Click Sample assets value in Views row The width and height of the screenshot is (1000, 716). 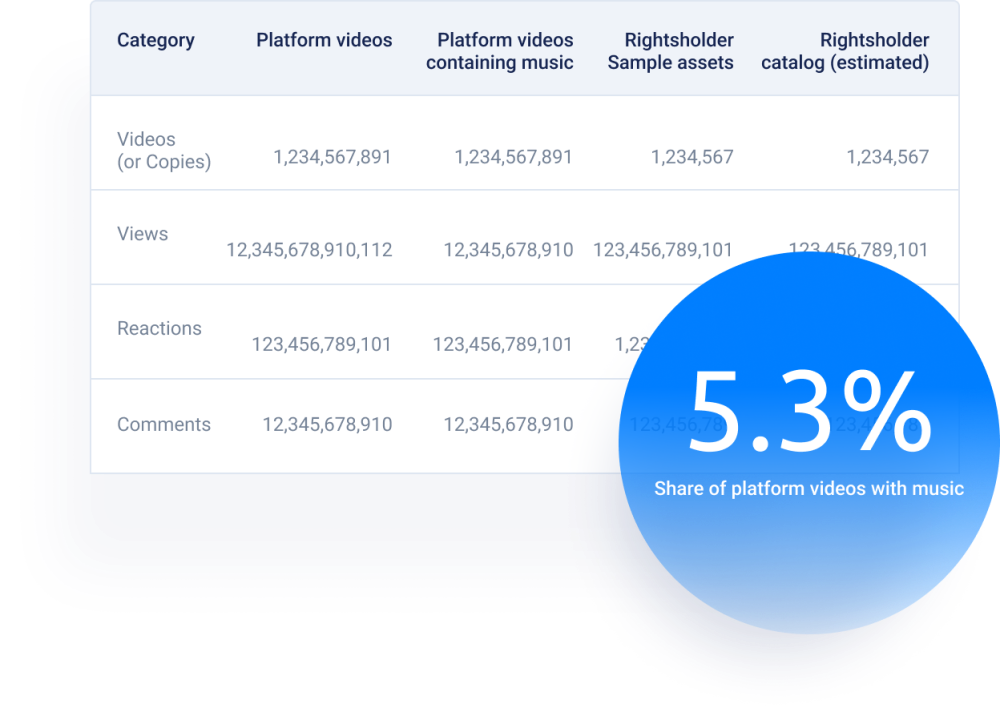click(x=663, y=250)
